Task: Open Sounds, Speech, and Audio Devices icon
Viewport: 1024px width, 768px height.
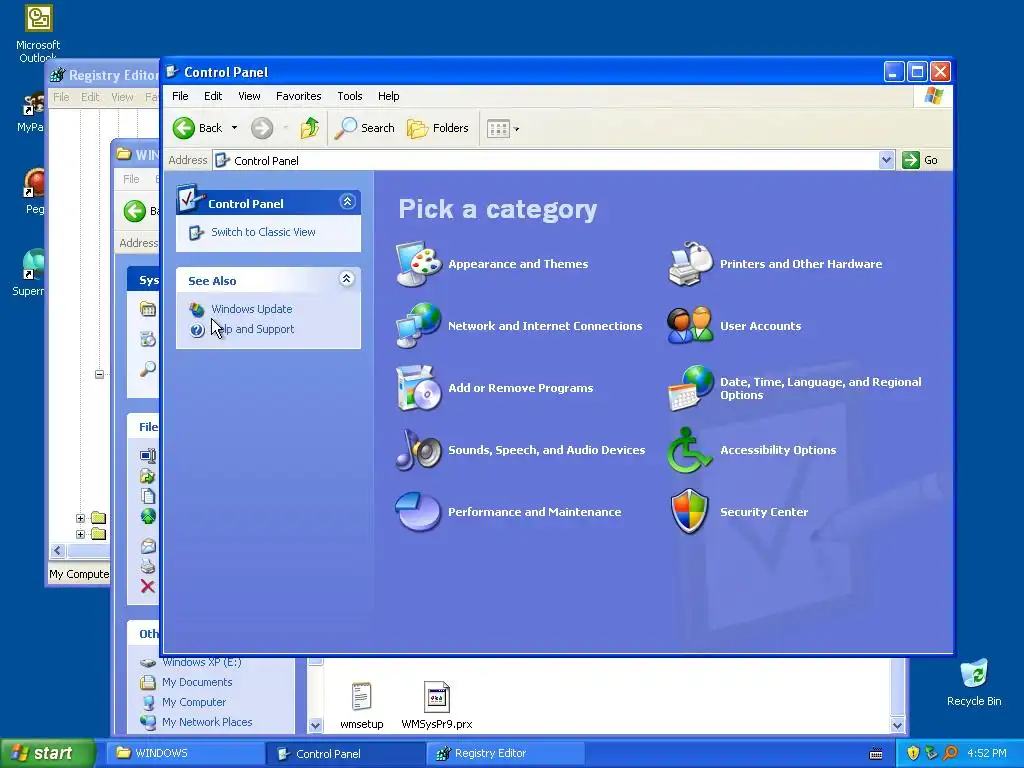Action: coord(419,449)
